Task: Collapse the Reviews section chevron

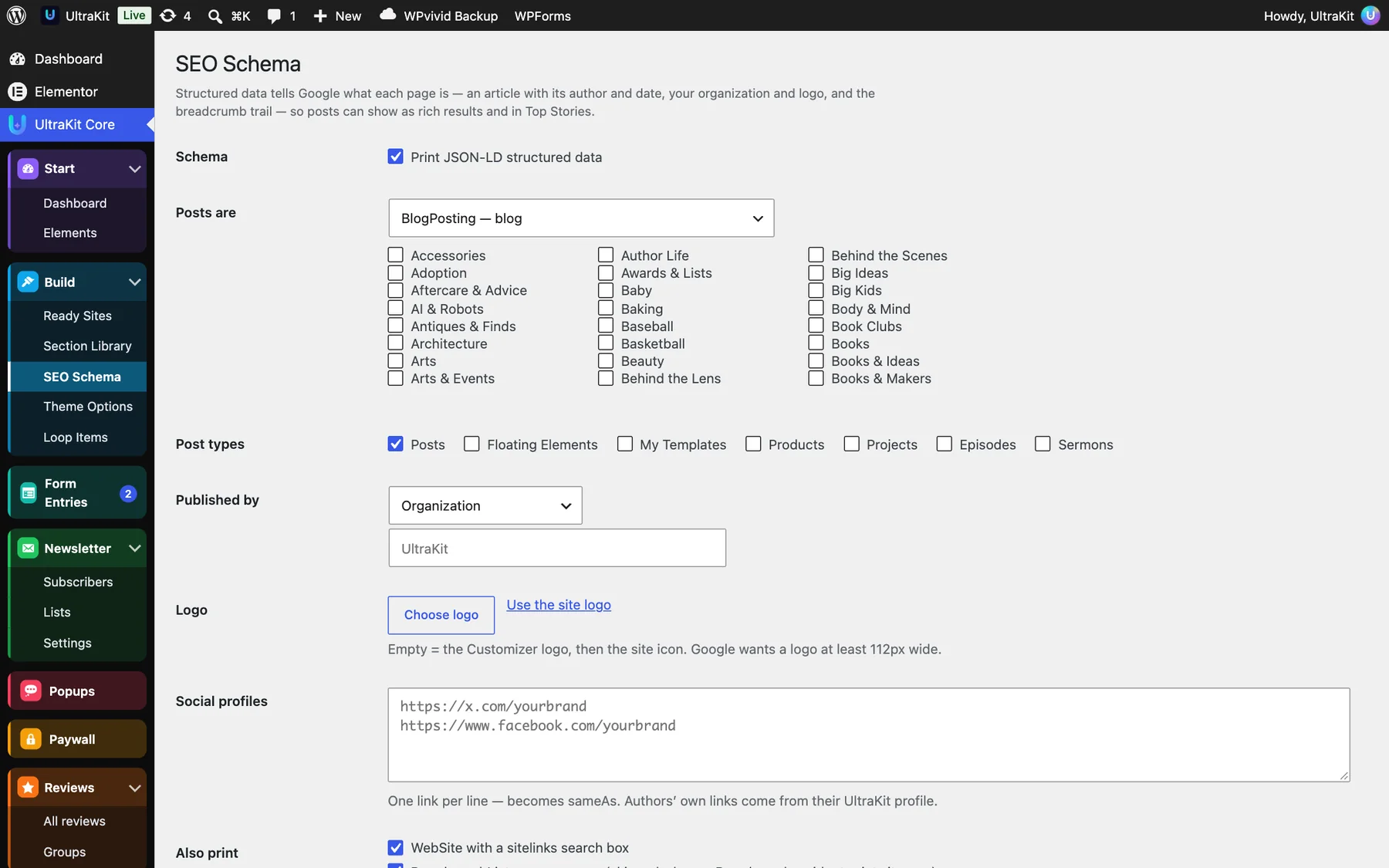Action: (x=135, y=788)
